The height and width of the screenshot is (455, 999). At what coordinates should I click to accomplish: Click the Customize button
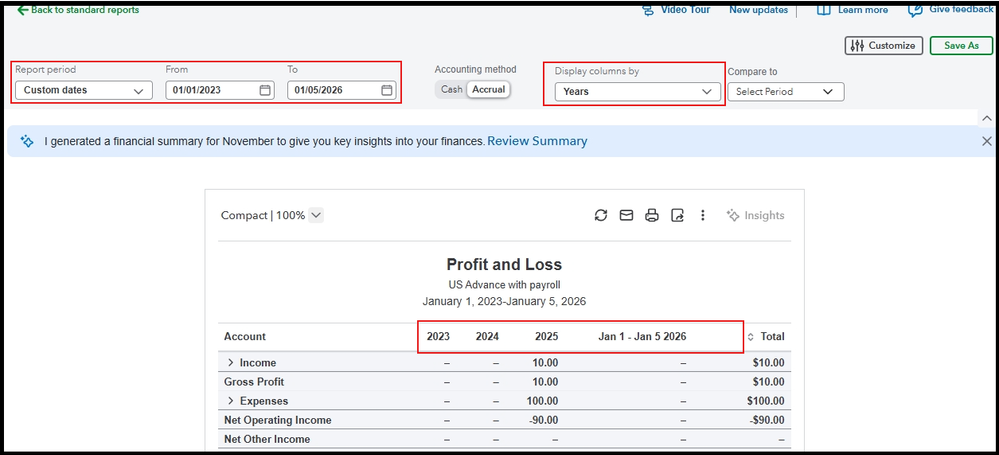pyautogui.click(x=884, y=45)
